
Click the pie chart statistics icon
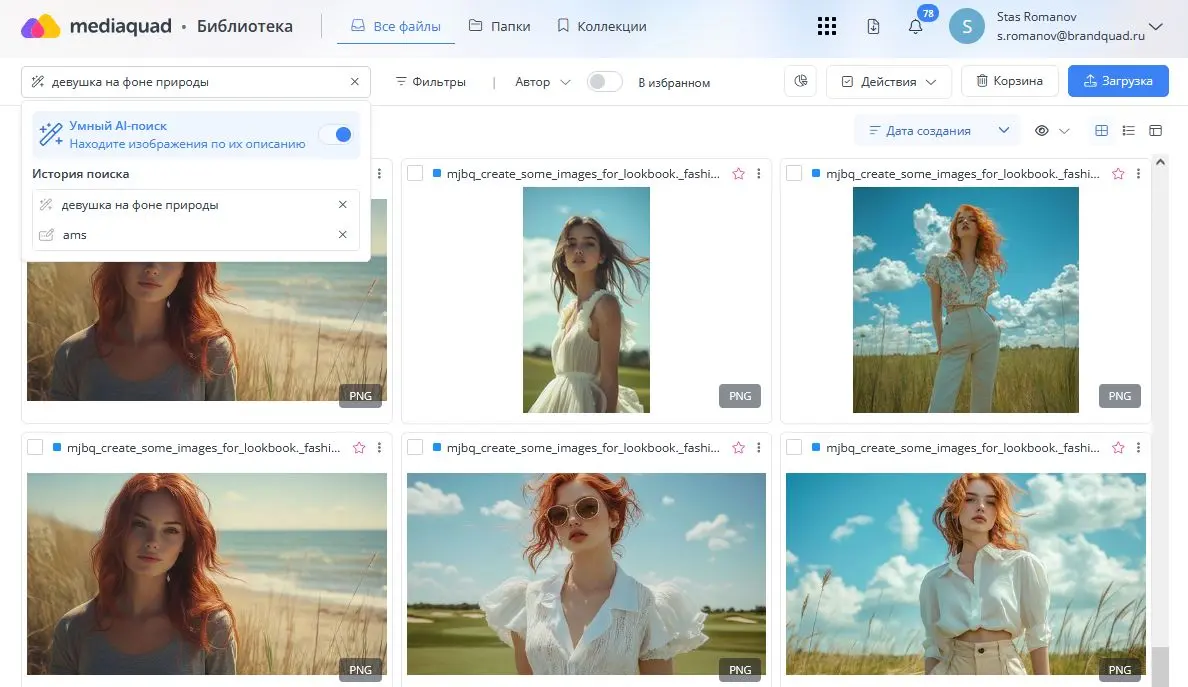[x=800, y=82]
